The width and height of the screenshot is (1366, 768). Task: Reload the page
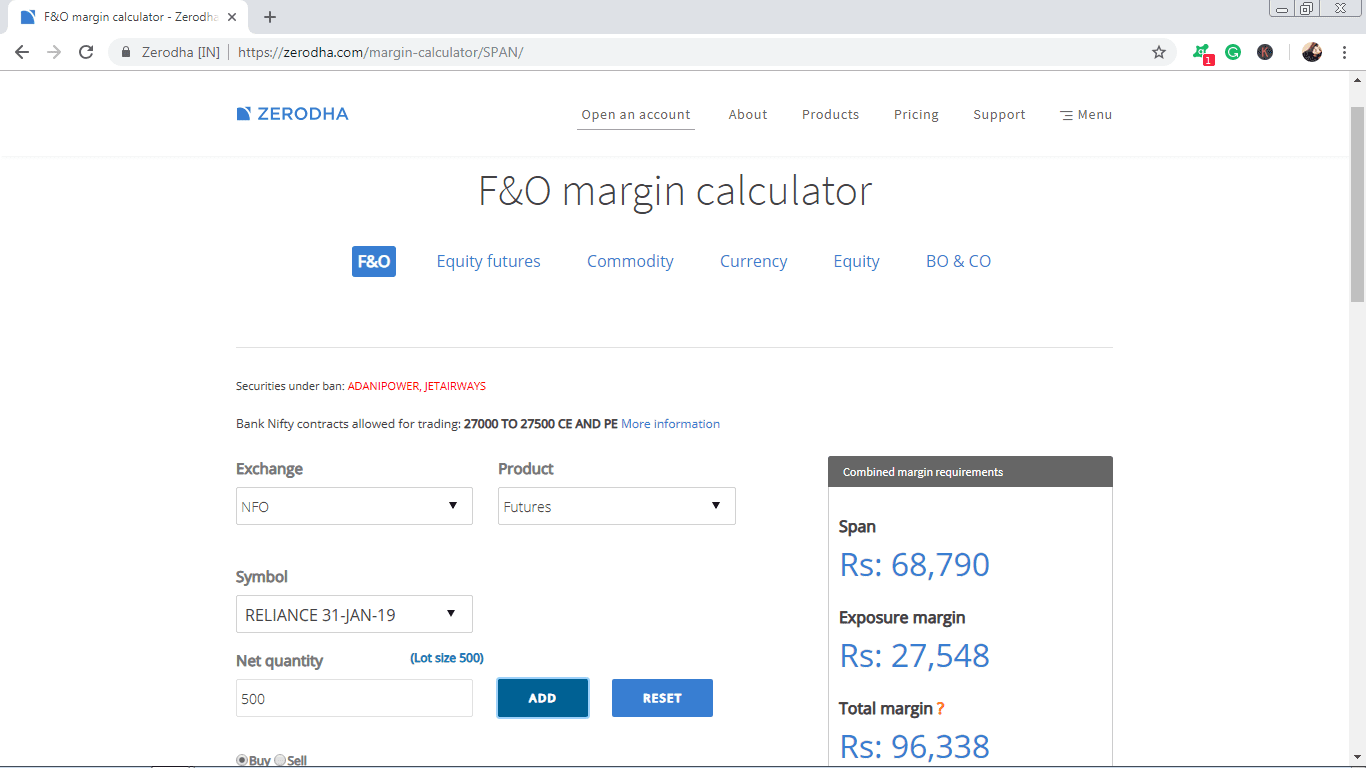click(x=86, y=51)
